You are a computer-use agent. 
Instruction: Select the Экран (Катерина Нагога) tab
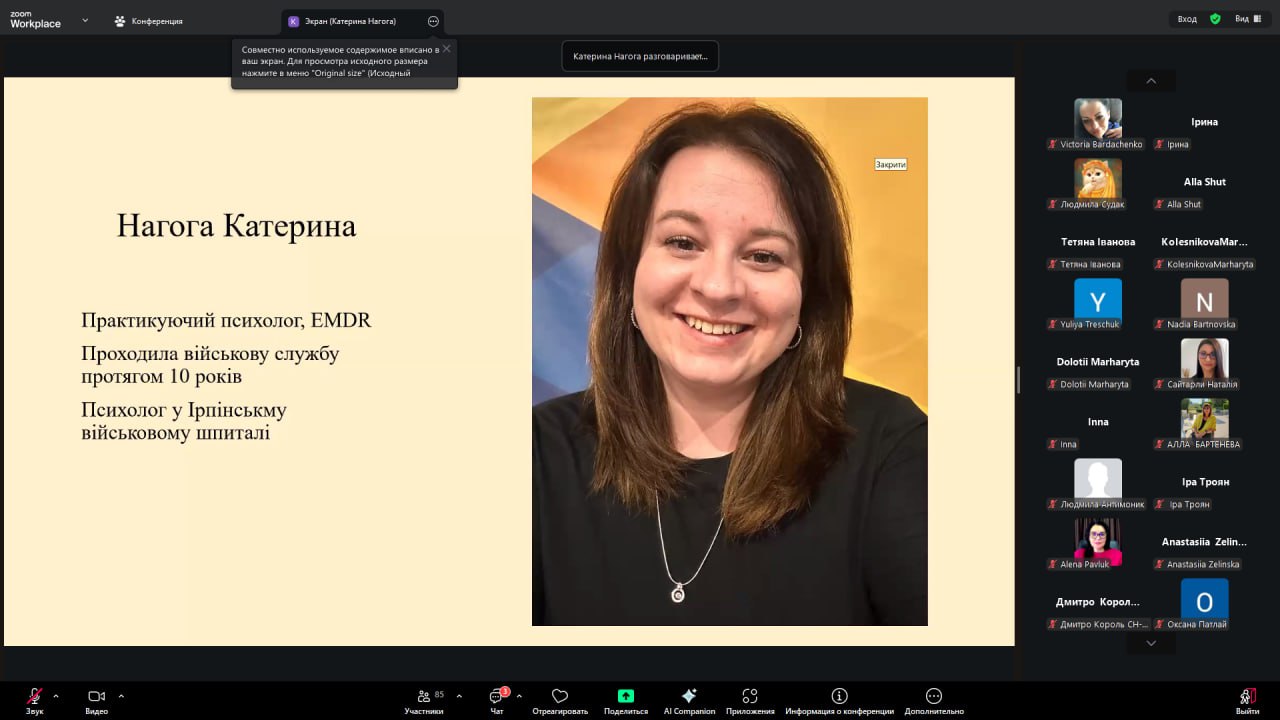349,21
